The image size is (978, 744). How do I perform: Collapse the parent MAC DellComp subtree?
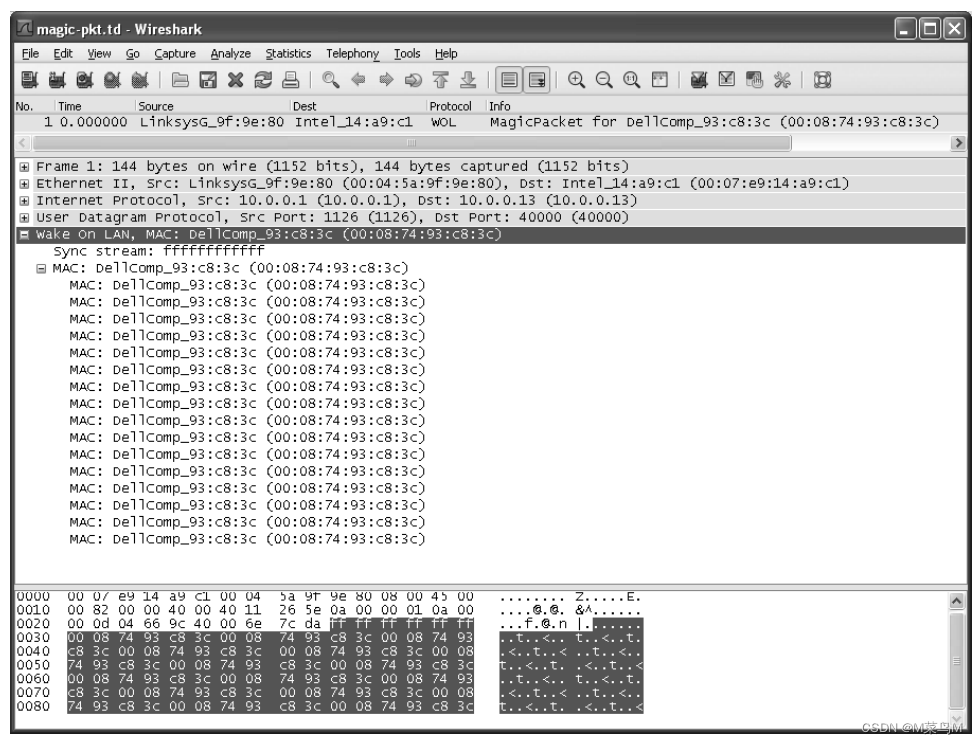41,269
